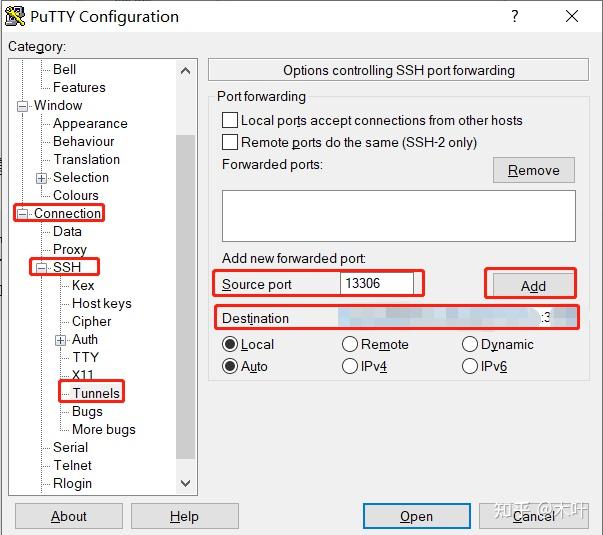Collapse the SSH tree node

(x=42, y=267)
